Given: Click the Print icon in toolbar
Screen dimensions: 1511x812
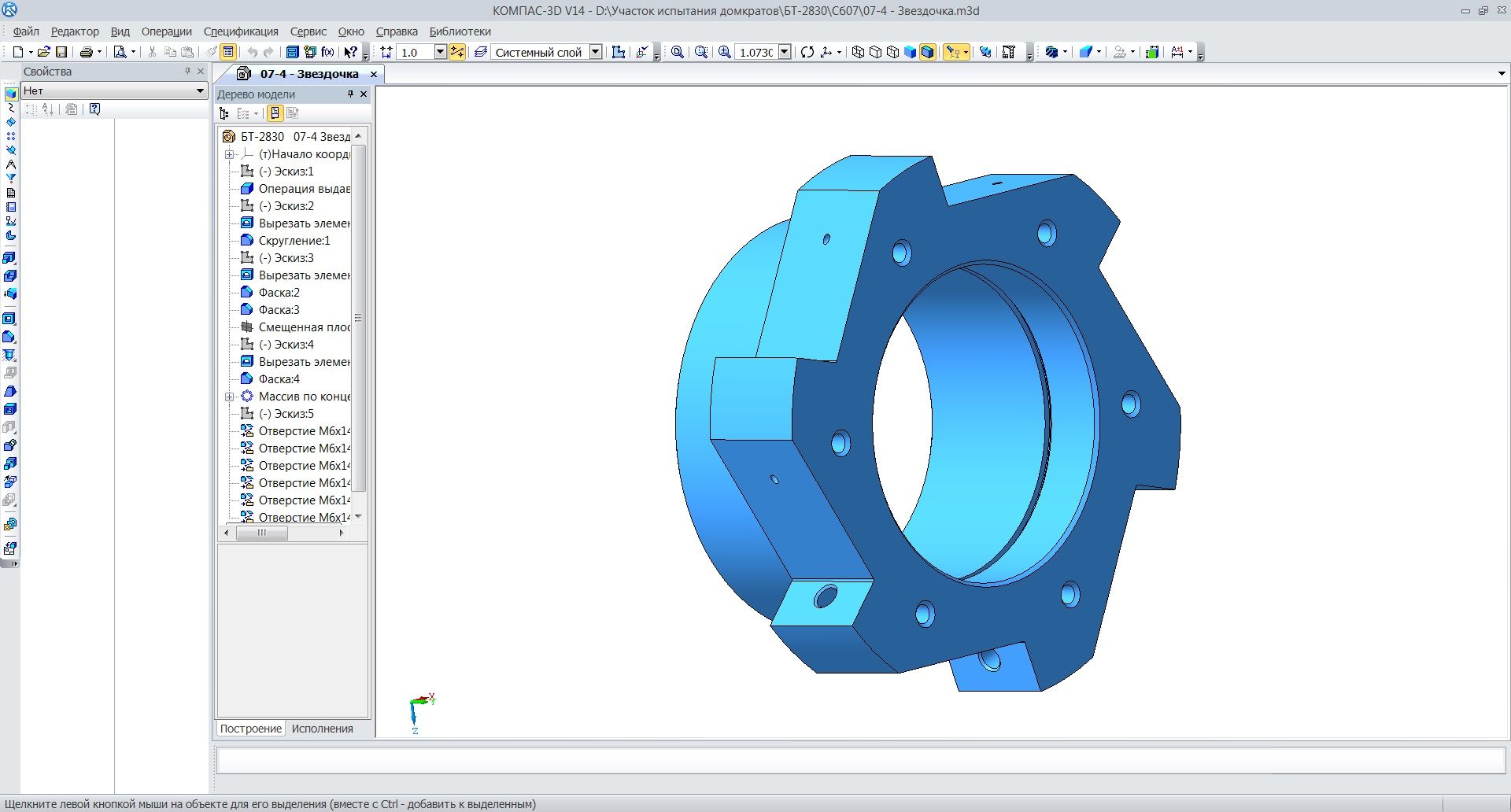Looking at the screenshot, I should point(86,52).
